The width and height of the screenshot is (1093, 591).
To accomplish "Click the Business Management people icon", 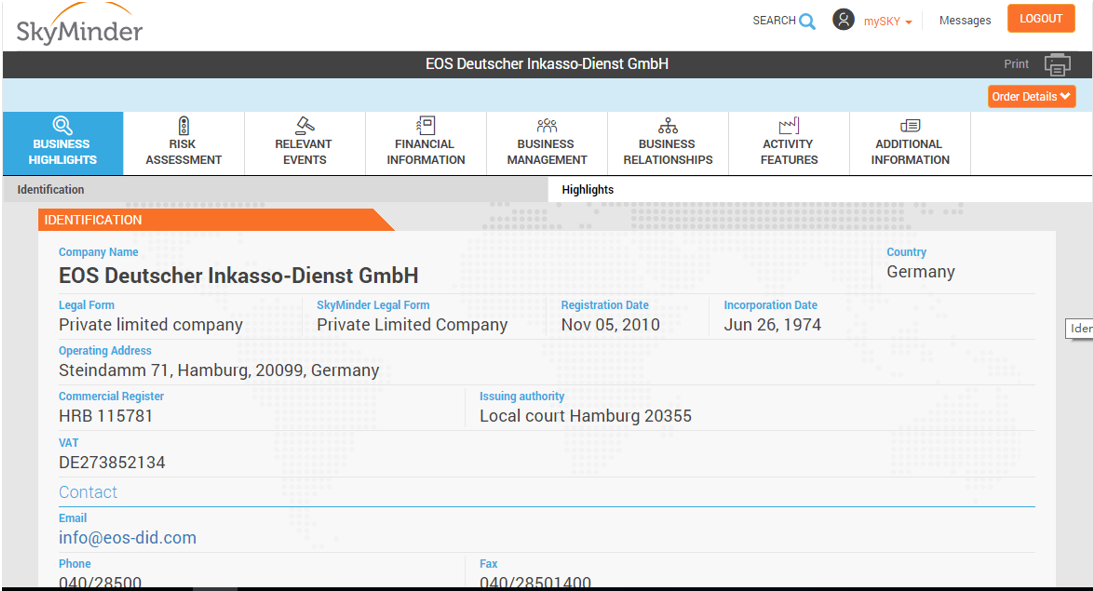I will click(x=547, y=125).
